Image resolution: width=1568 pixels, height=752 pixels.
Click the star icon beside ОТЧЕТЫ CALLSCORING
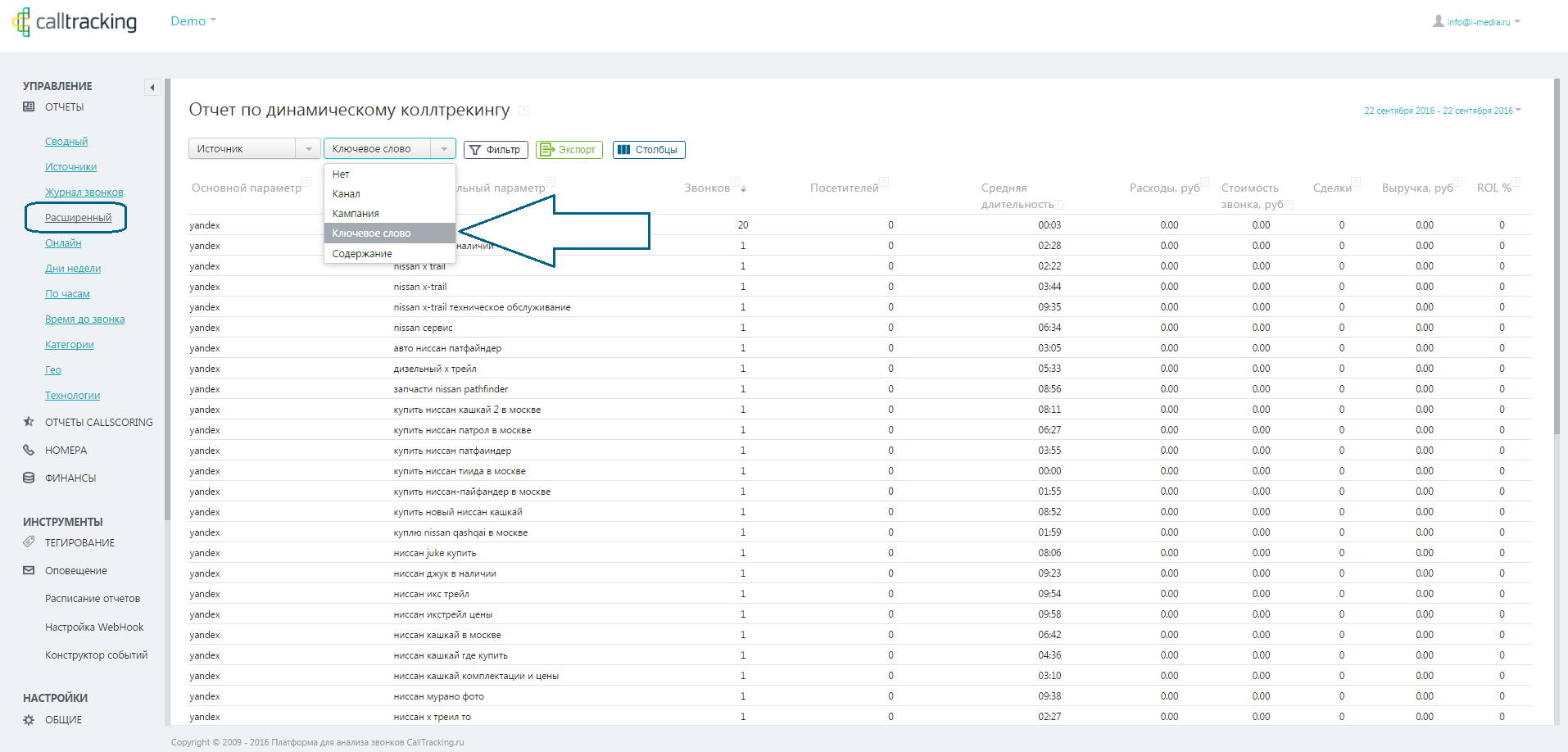[29, 422]
